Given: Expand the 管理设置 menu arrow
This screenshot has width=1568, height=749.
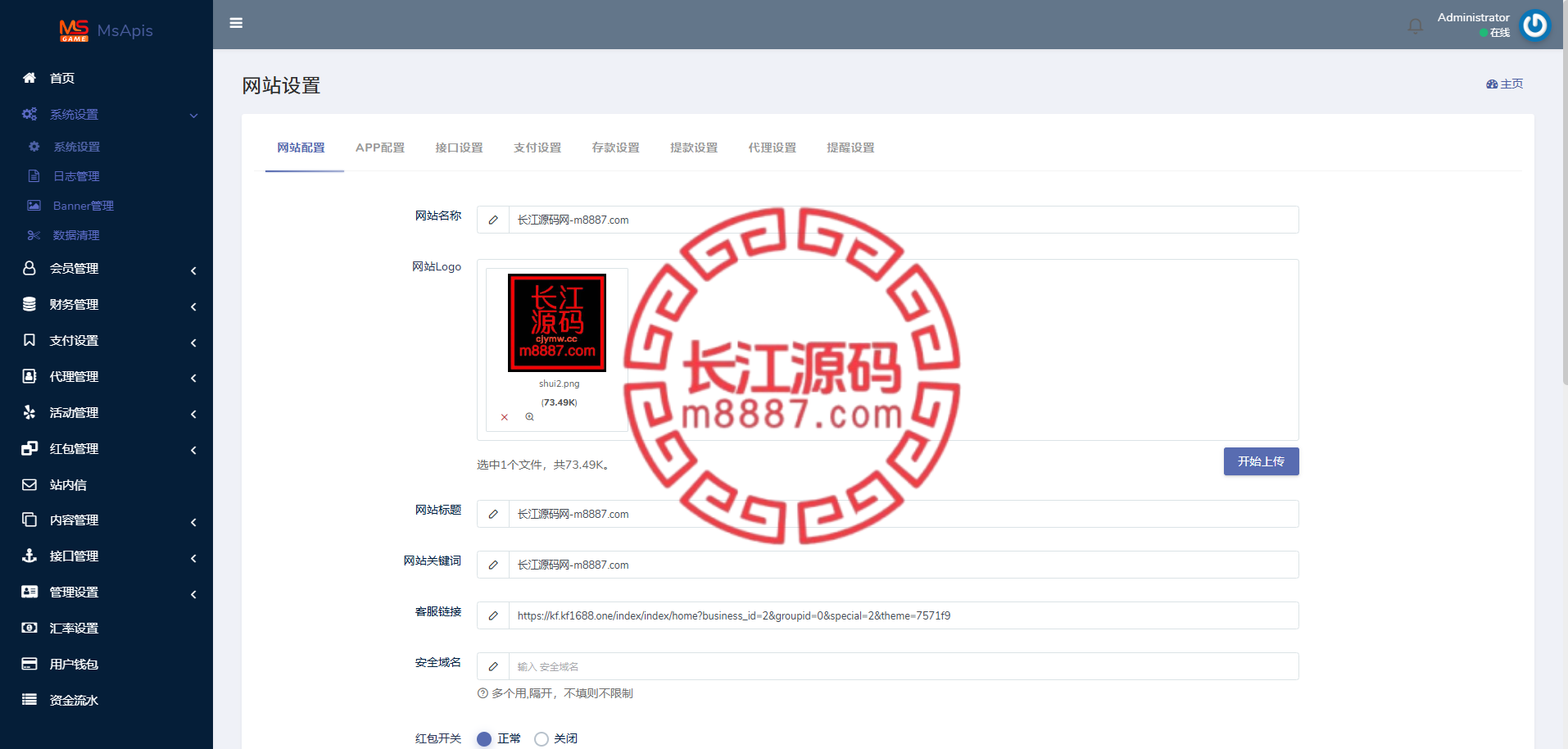Looking at the screenshot, I should [194, 594].
